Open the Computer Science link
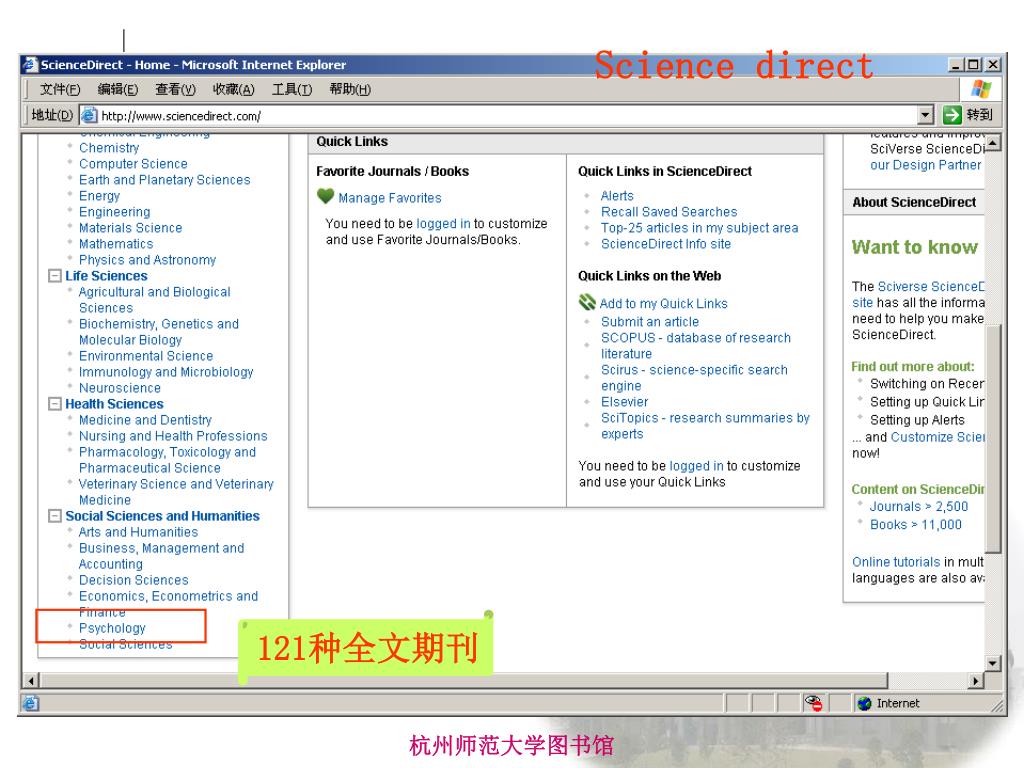Screen dimensions: 1024x768 click(133, 164)
